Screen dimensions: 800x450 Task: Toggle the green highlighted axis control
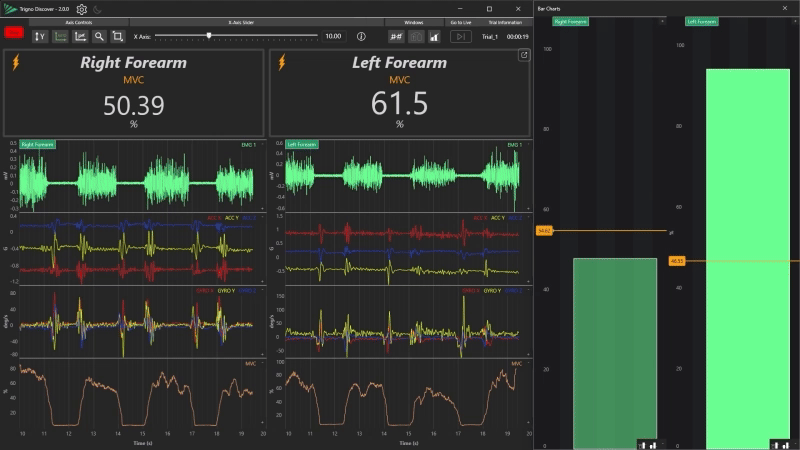pos(60,36)
